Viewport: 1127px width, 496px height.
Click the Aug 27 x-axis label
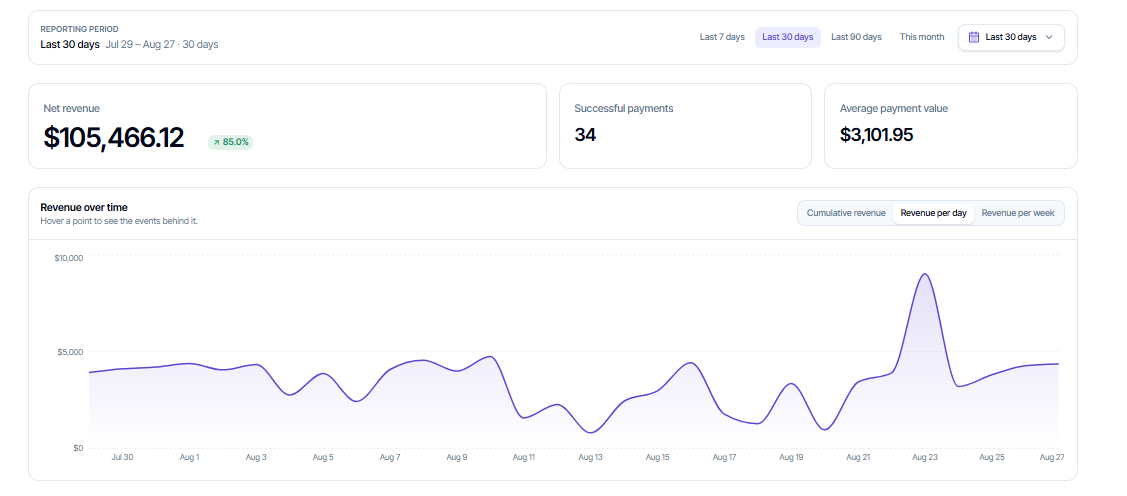coord(1052,457)
